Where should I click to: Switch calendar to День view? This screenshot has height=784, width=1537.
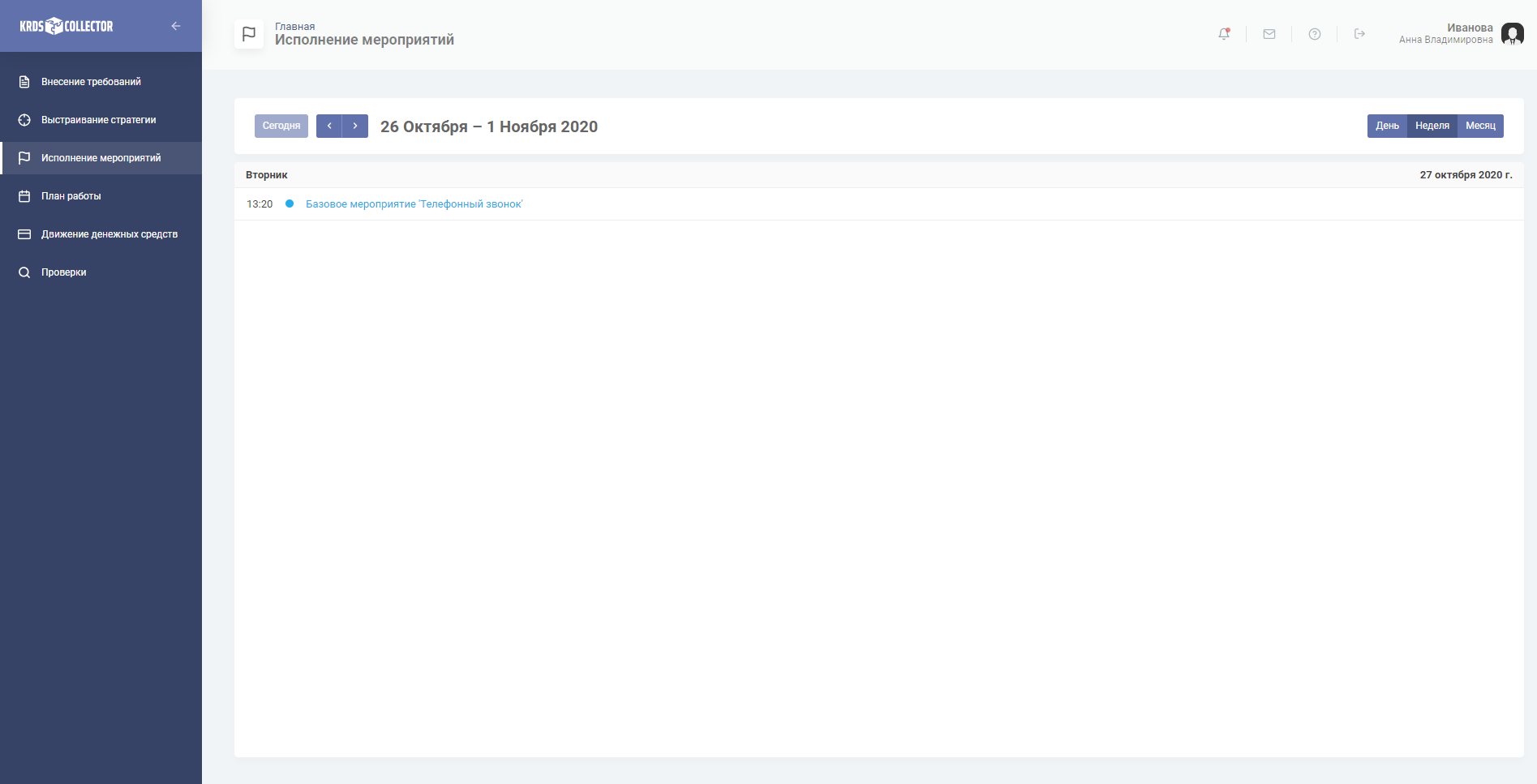1387,126
